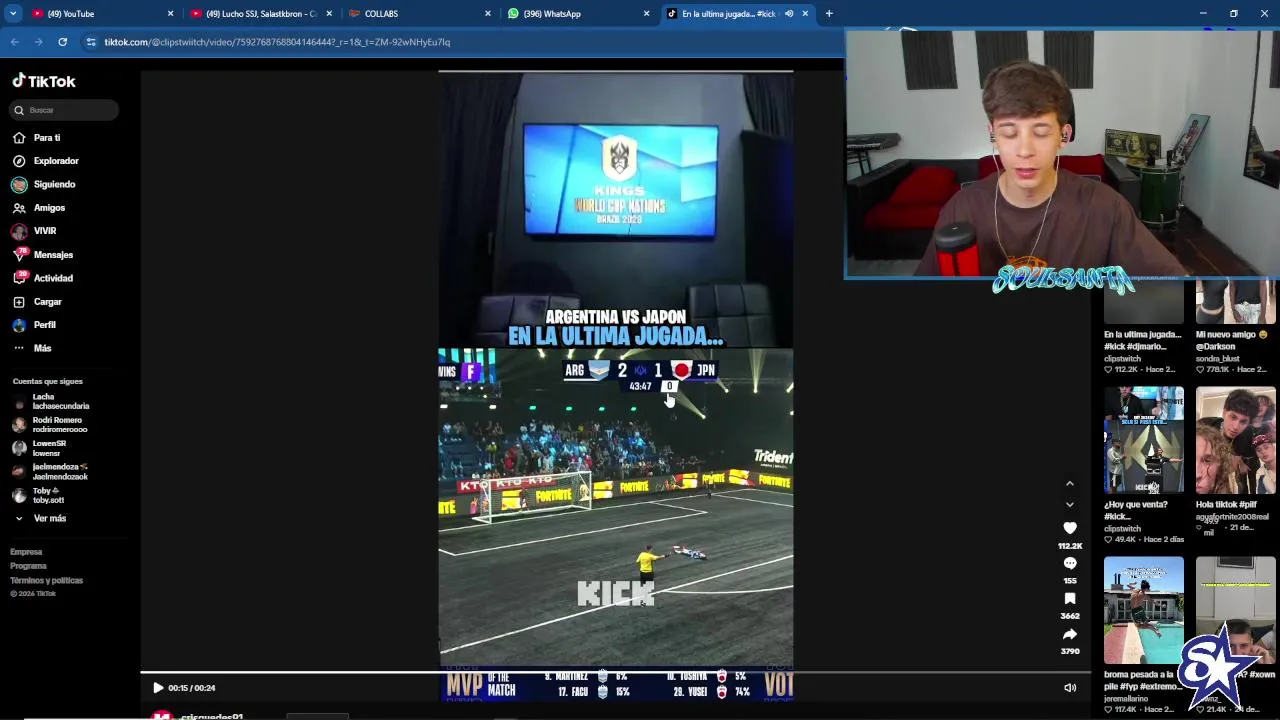Click the clipstwitch author under En la ultima jugada
Screen dimensions: 1280x720
1121,358
